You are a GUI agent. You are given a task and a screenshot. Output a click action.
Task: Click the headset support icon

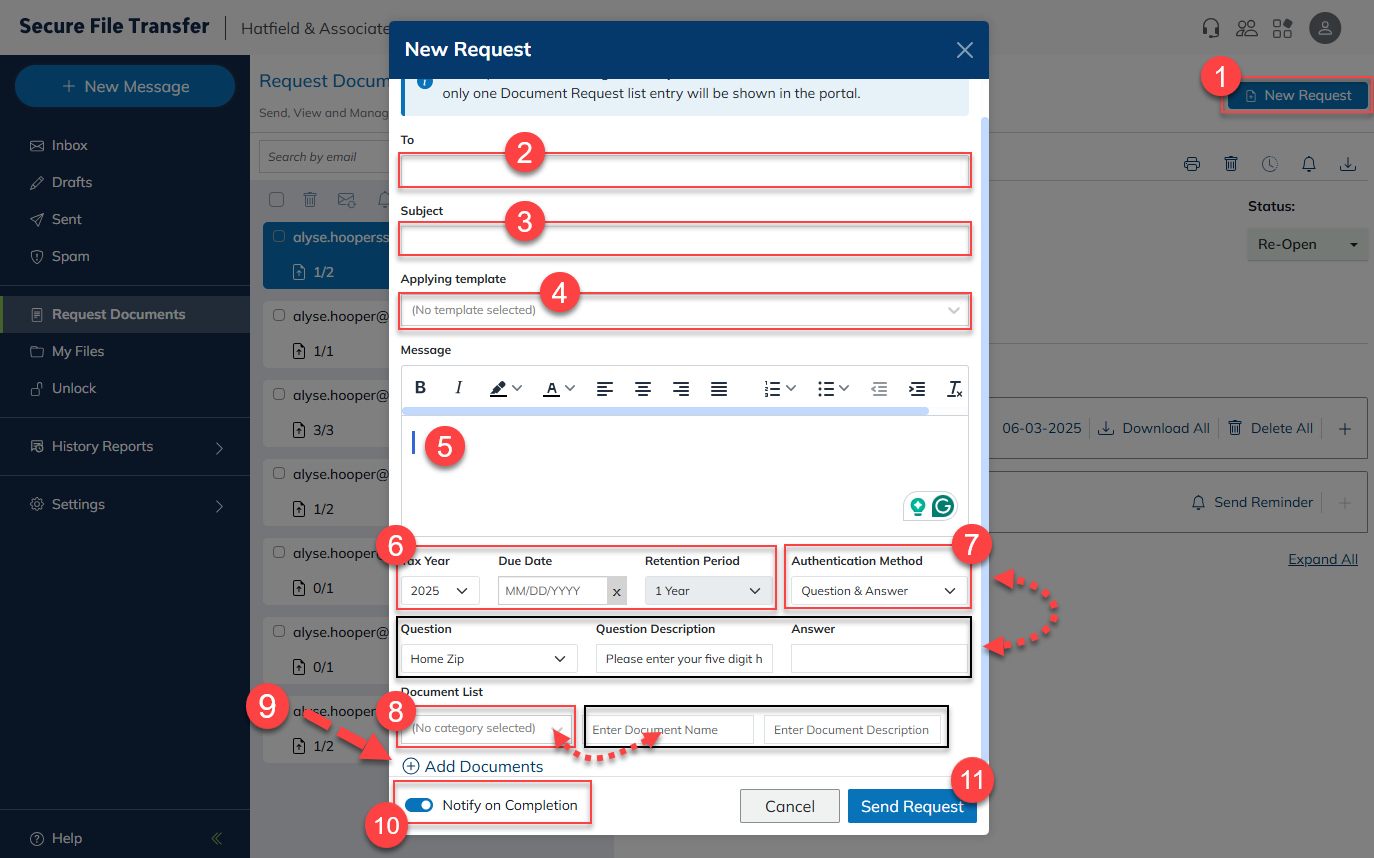1211,28
